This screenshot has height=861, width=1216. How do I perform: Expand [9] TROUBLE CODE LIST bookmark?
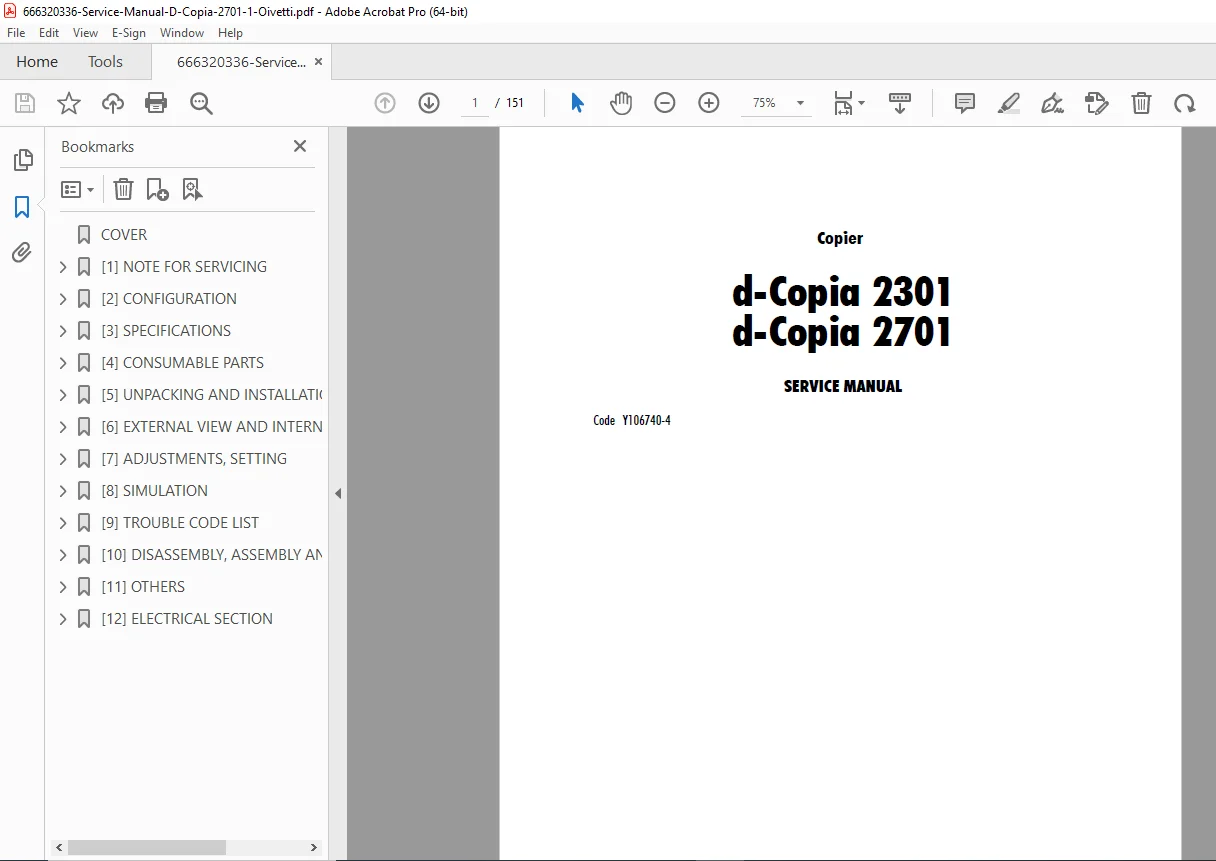[63, 523]
